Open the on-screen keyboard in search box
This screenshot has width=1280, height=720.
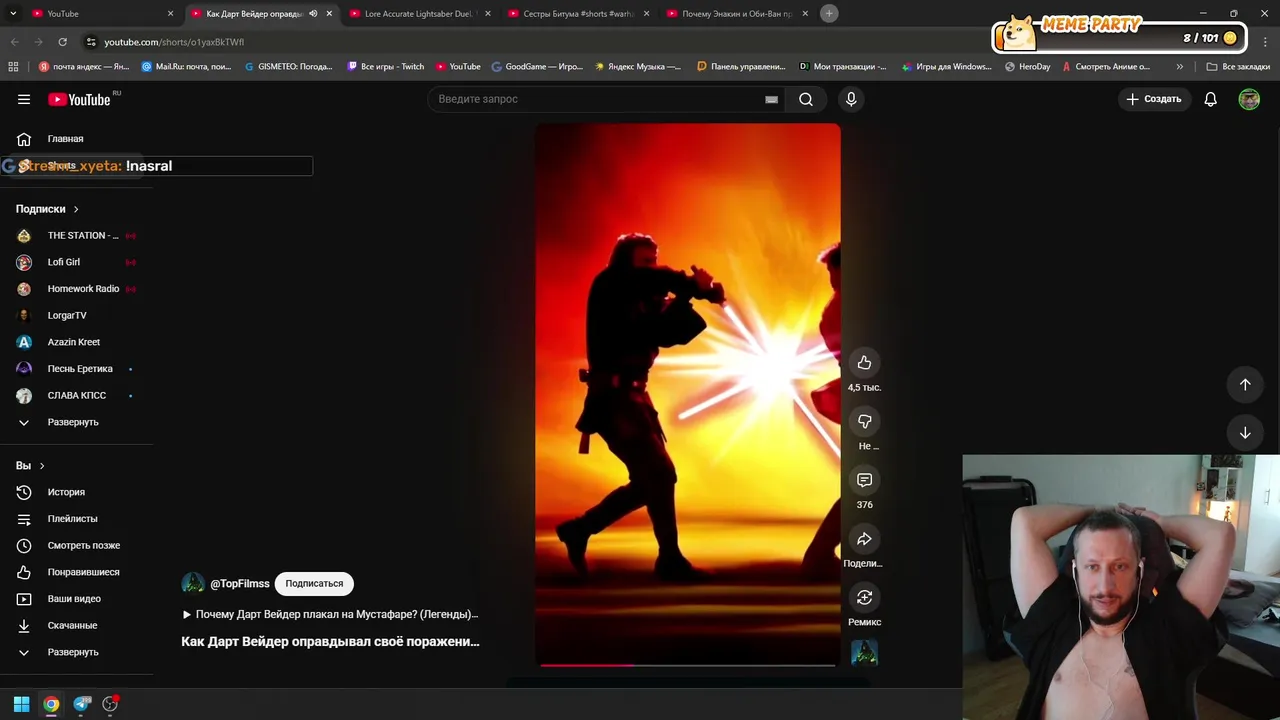point(771,99)
